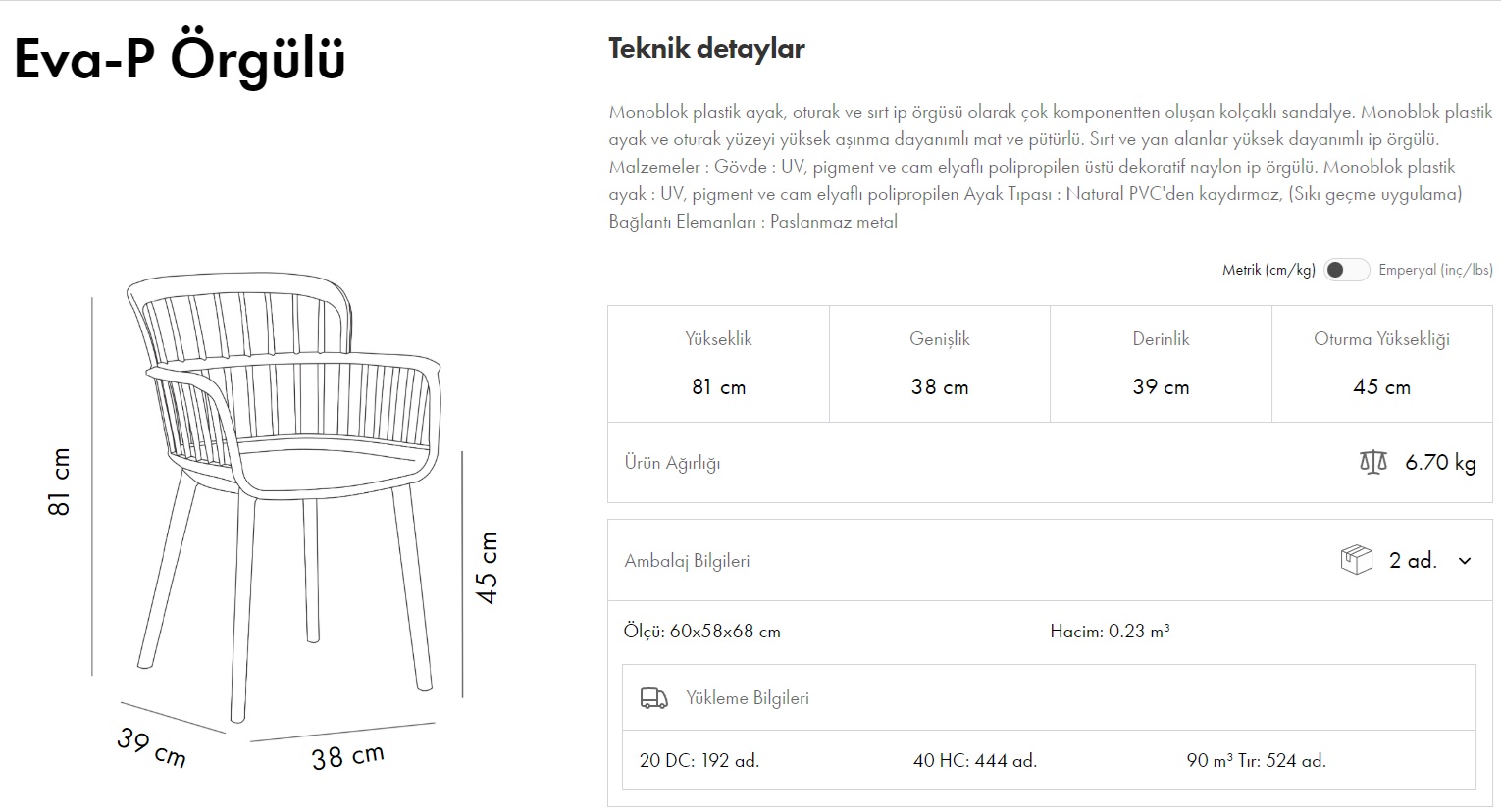Expand the packaging quantity chevron
The width and height of the screenshot is (1501, 812).
coord(1465,561)
